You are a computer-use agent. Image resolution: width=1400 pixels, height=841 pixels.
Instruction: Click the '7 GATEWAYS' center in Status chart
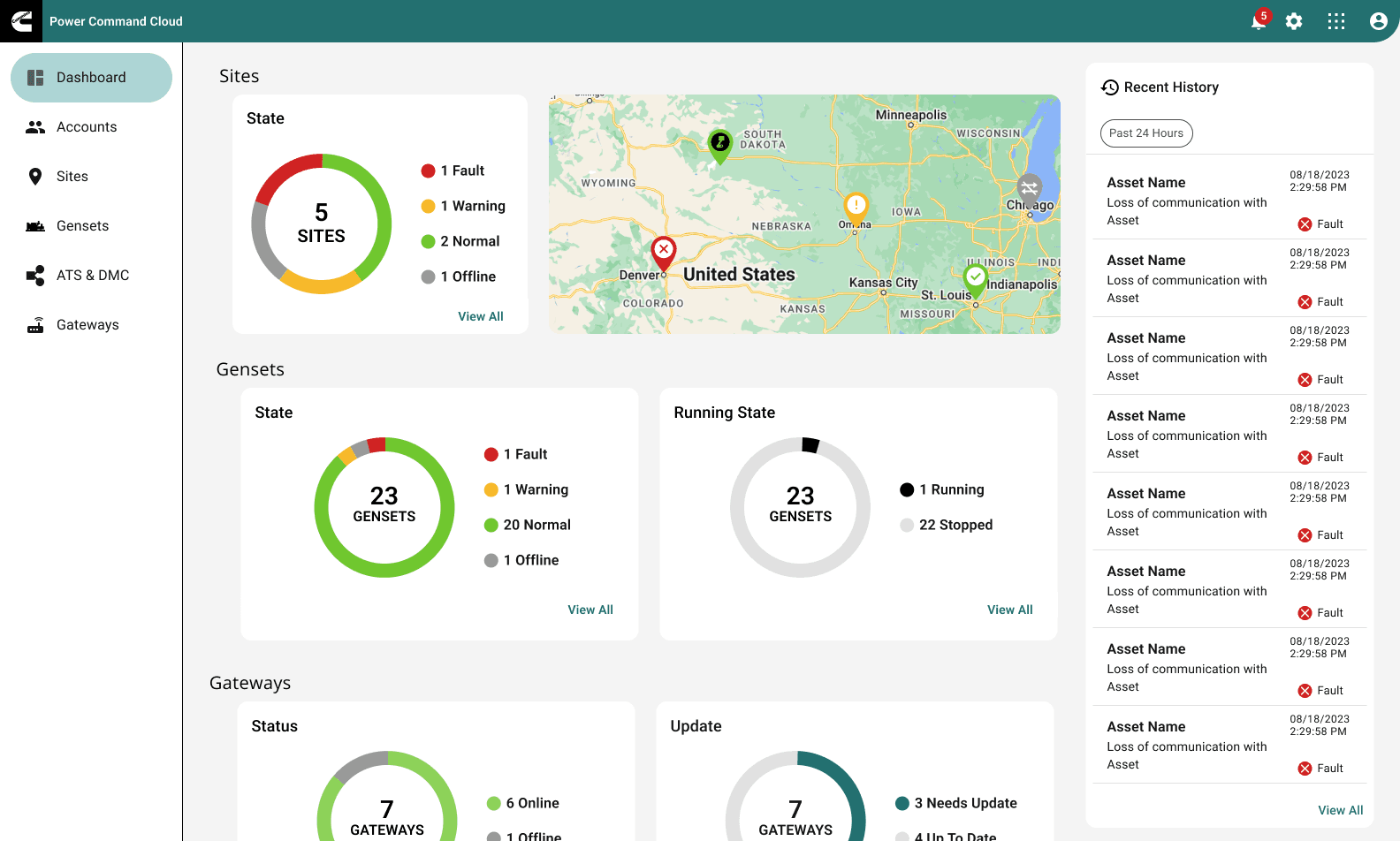tap(387, 818)
